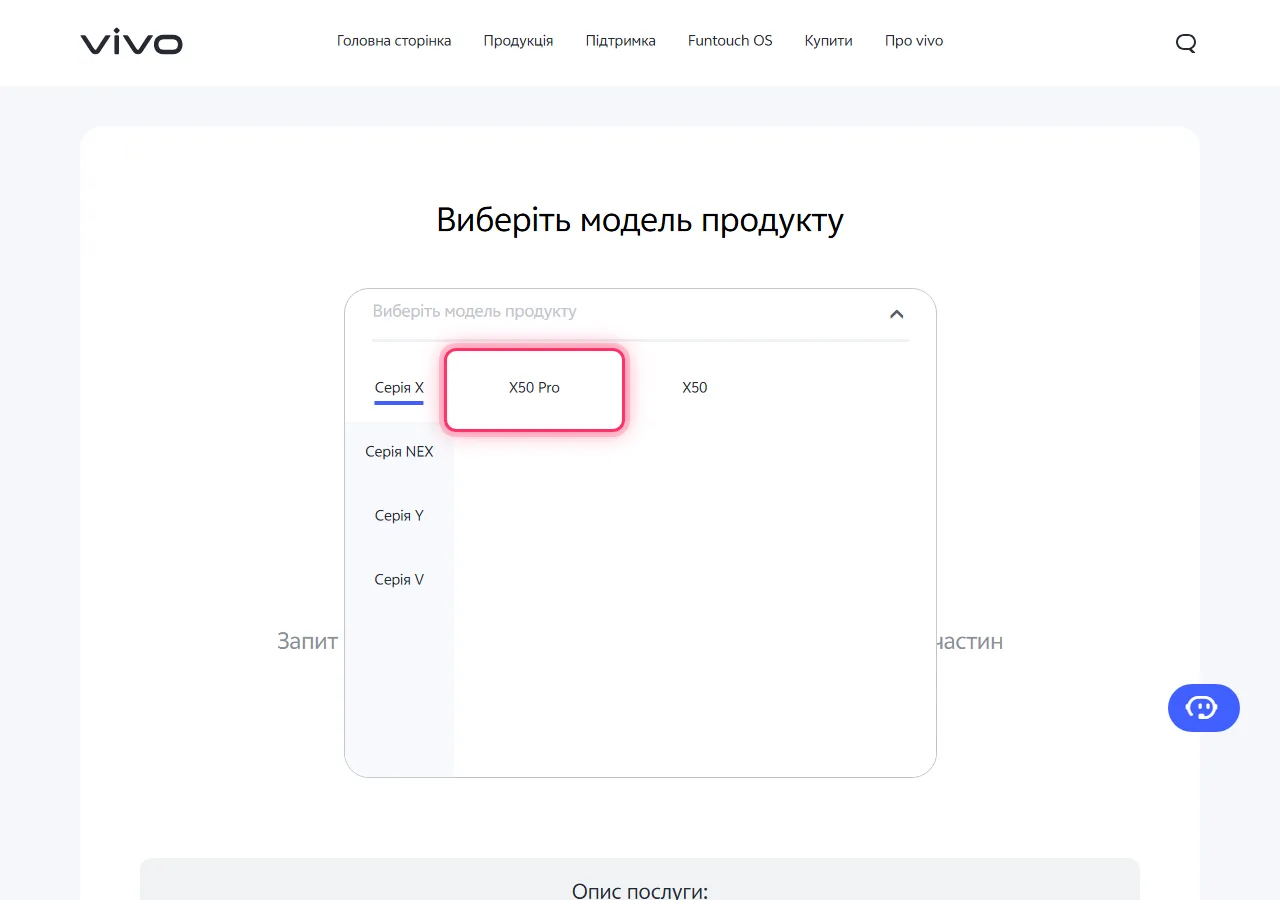Open Продукція menu item

[x=518, y=41]
